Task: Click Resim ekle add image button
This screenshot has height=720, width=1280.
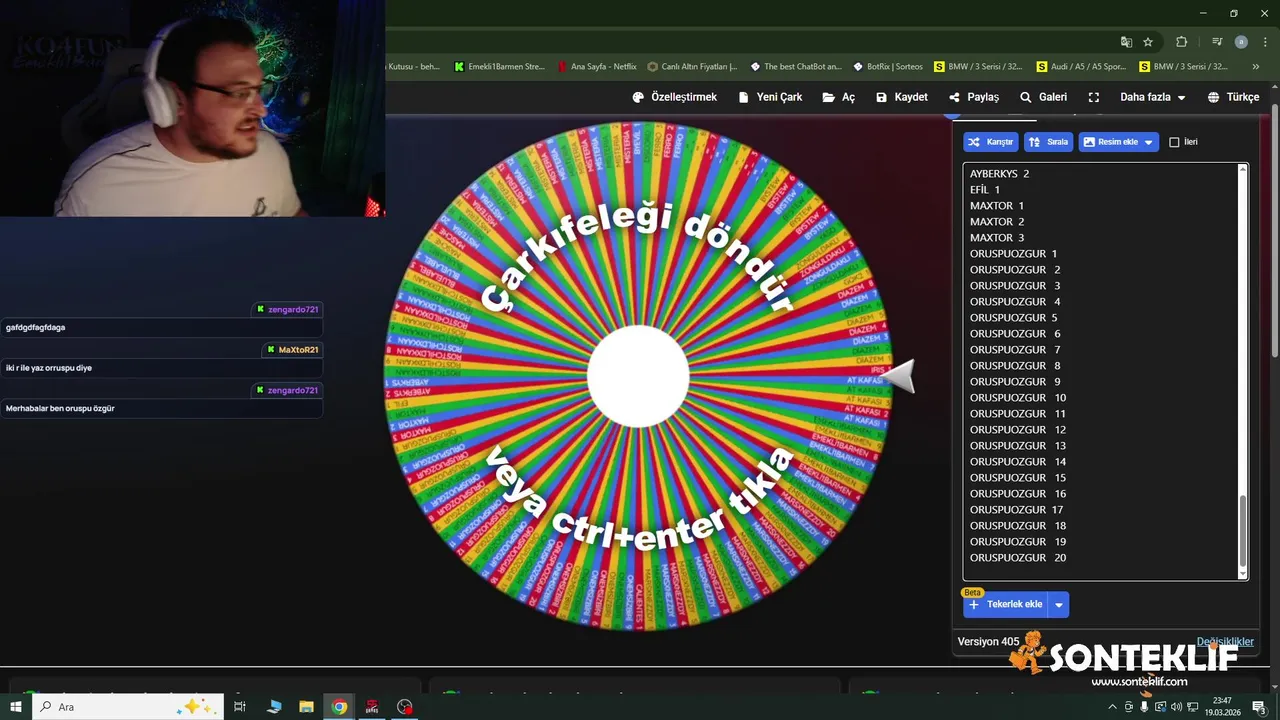Action: 1109,142
